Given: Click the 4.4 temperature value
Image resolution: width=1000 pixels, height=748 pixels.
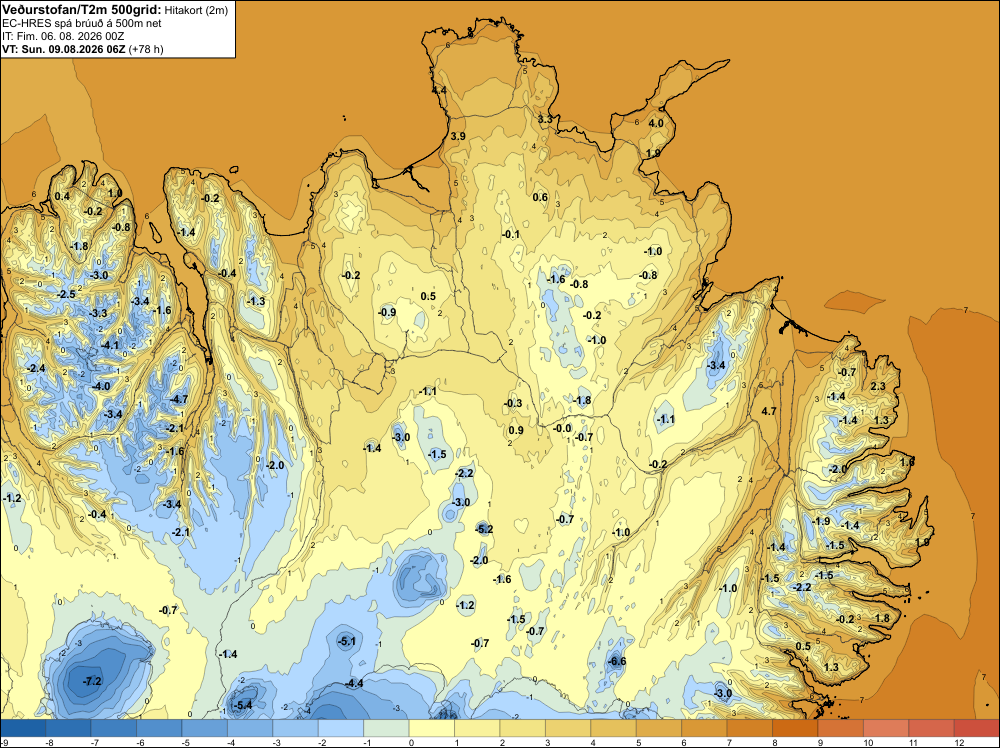Looking at the screenshot, I should (439, 91).
